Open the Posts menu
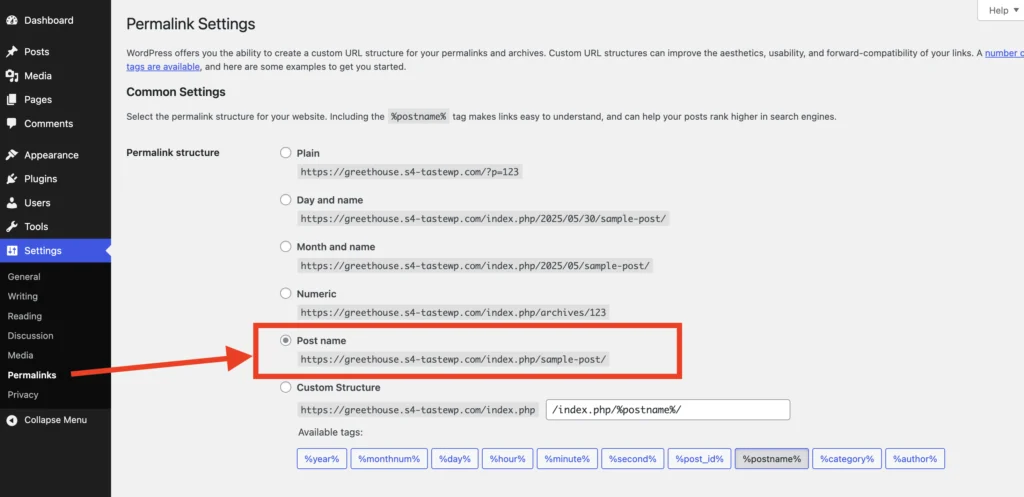This screenshot has width=1024, height=497. 37,52
